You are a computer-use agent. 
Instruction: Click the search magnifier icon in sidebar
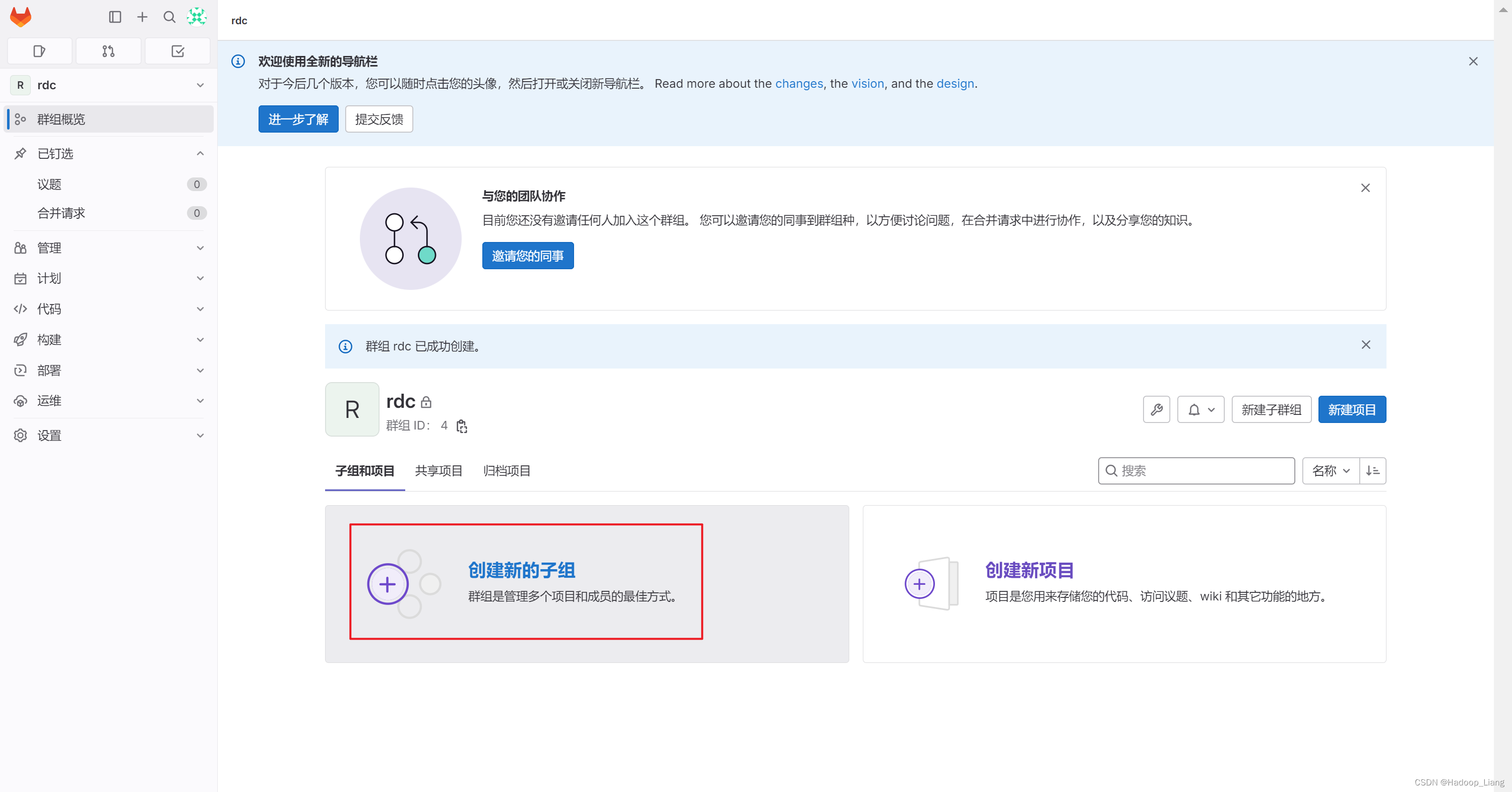pyautogui.click(x=169, y=17)
